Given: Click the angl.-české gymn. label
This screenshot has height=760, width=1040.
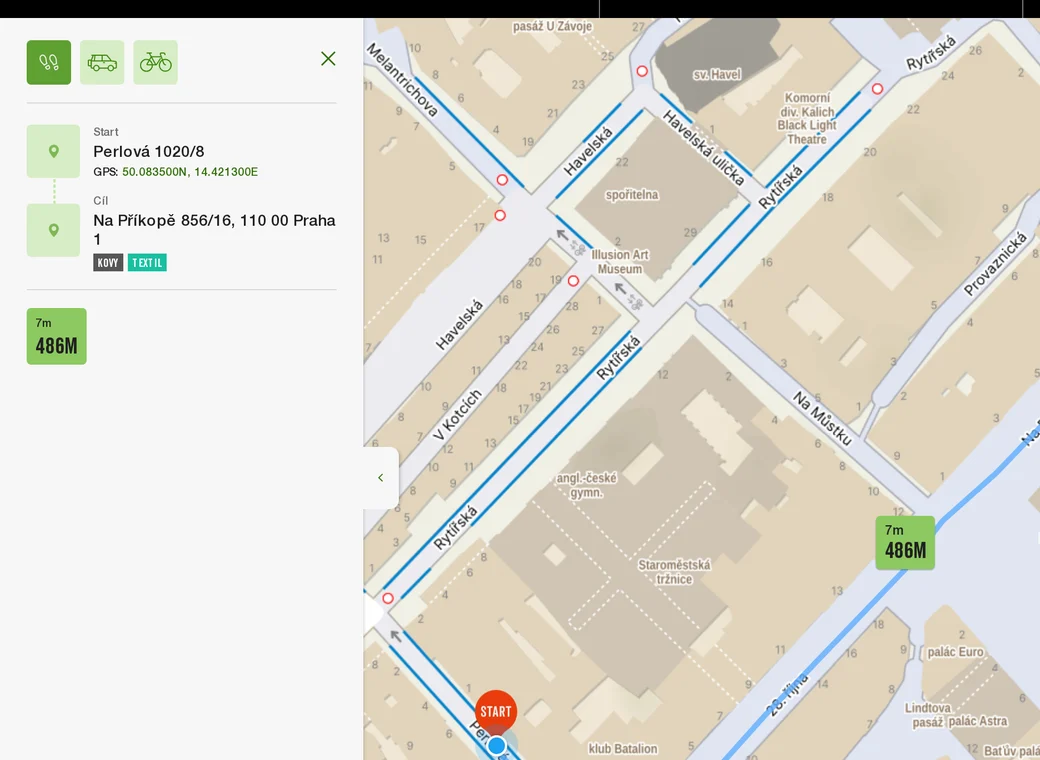Looking at the screenshot, I should (x=587, y=485).
